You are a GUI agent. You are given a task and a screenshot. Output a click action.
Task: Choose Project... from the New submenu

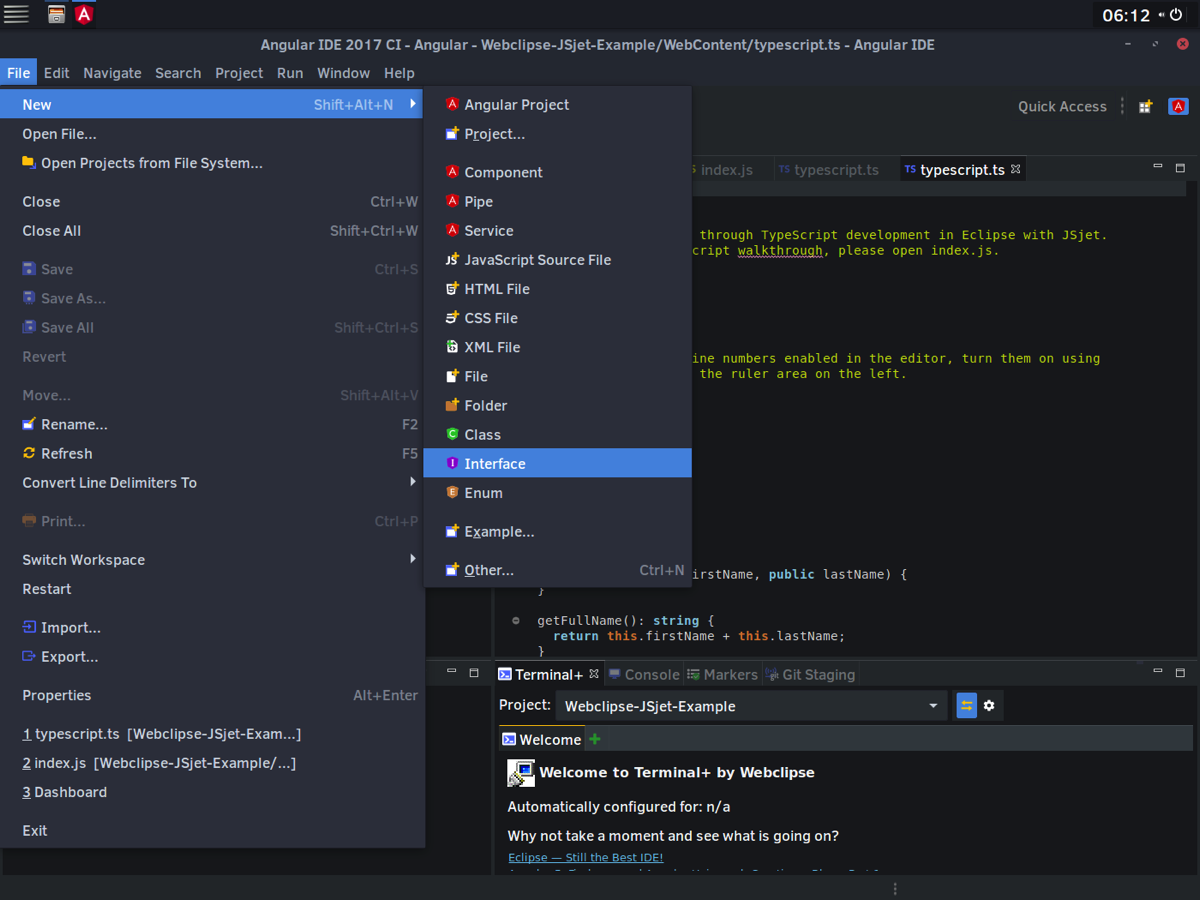coord(557,134)
